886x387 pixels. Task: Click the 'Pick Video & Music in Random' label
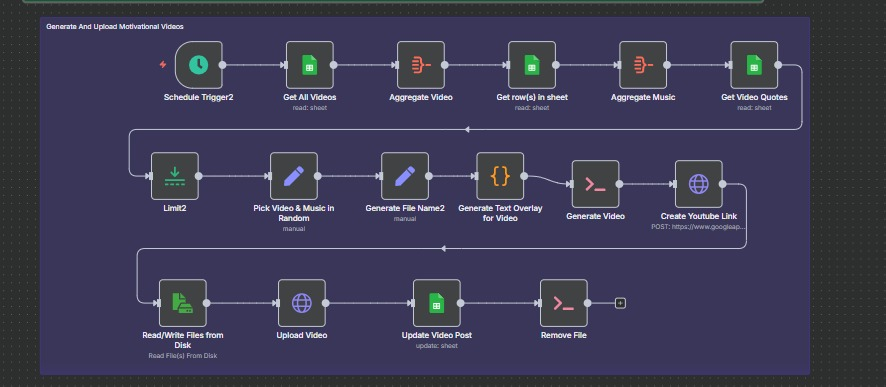(294, 213)
